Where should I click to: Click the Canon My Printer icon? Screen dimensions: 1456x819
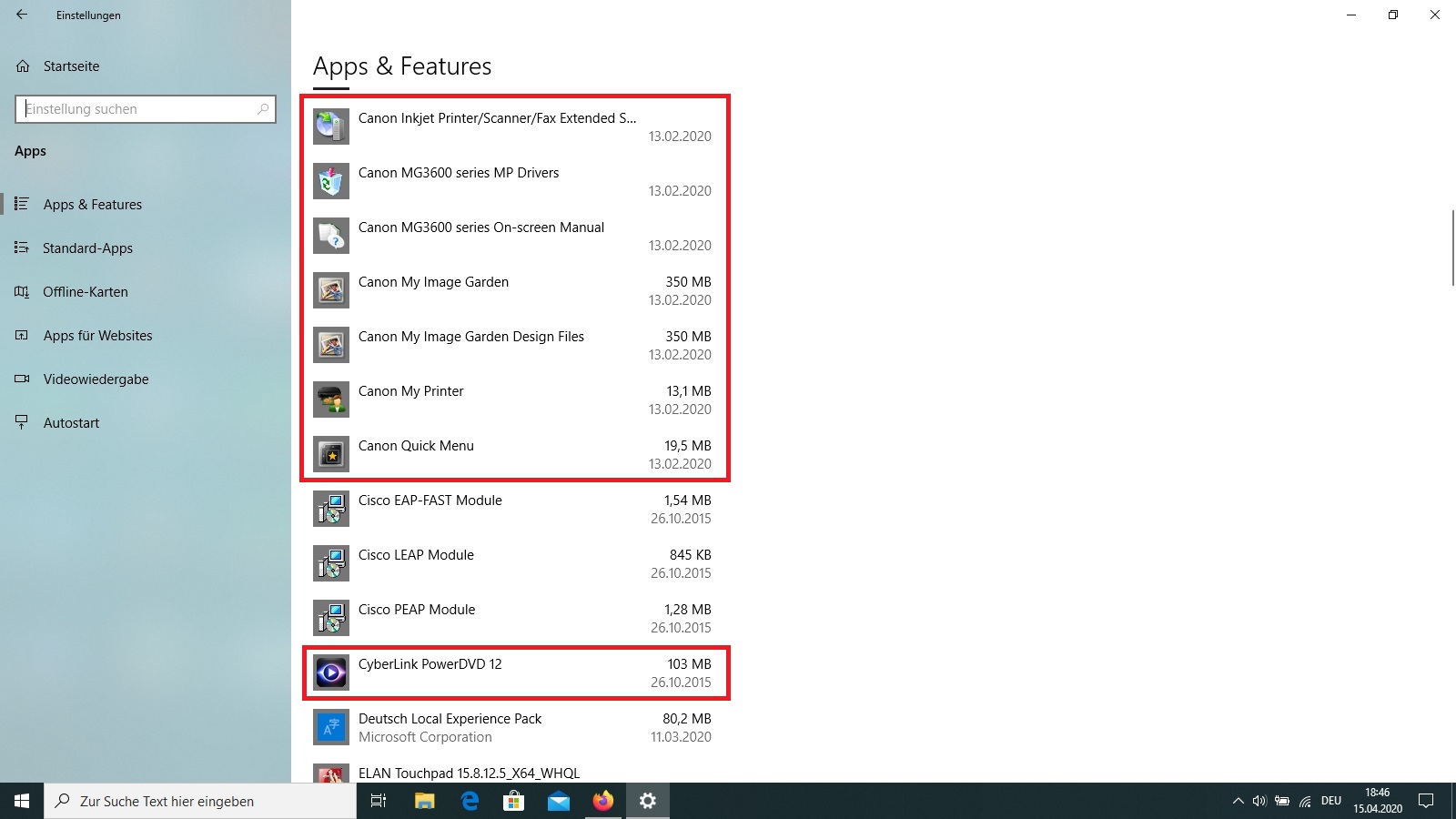coord(331,399)
